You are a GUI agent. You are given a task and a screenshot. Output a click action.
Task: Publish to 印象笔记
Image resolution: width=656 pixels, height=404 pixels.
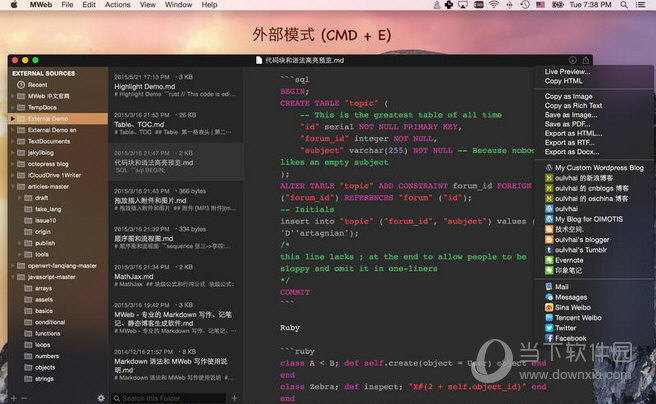[x=564, y=270]
